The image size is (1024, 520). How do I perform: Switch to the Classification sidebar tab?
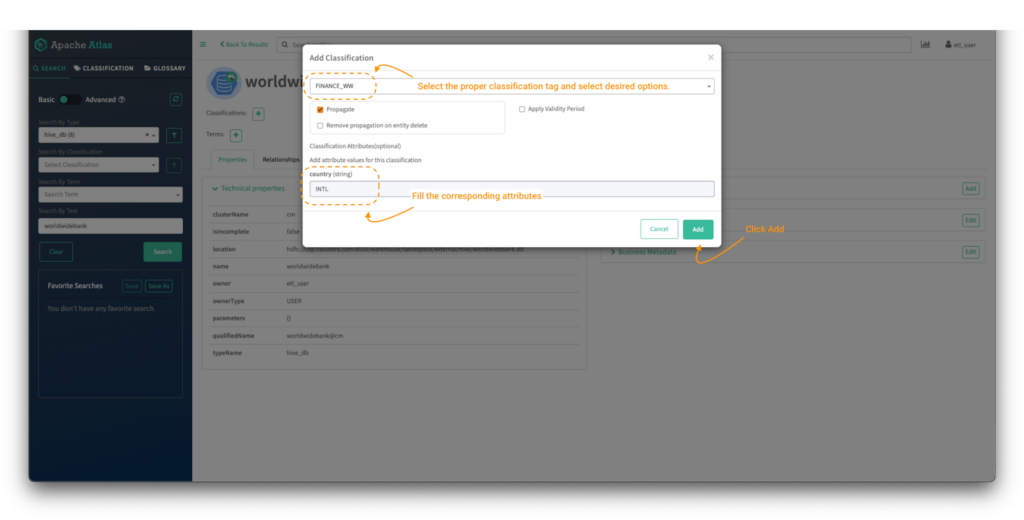104,69
